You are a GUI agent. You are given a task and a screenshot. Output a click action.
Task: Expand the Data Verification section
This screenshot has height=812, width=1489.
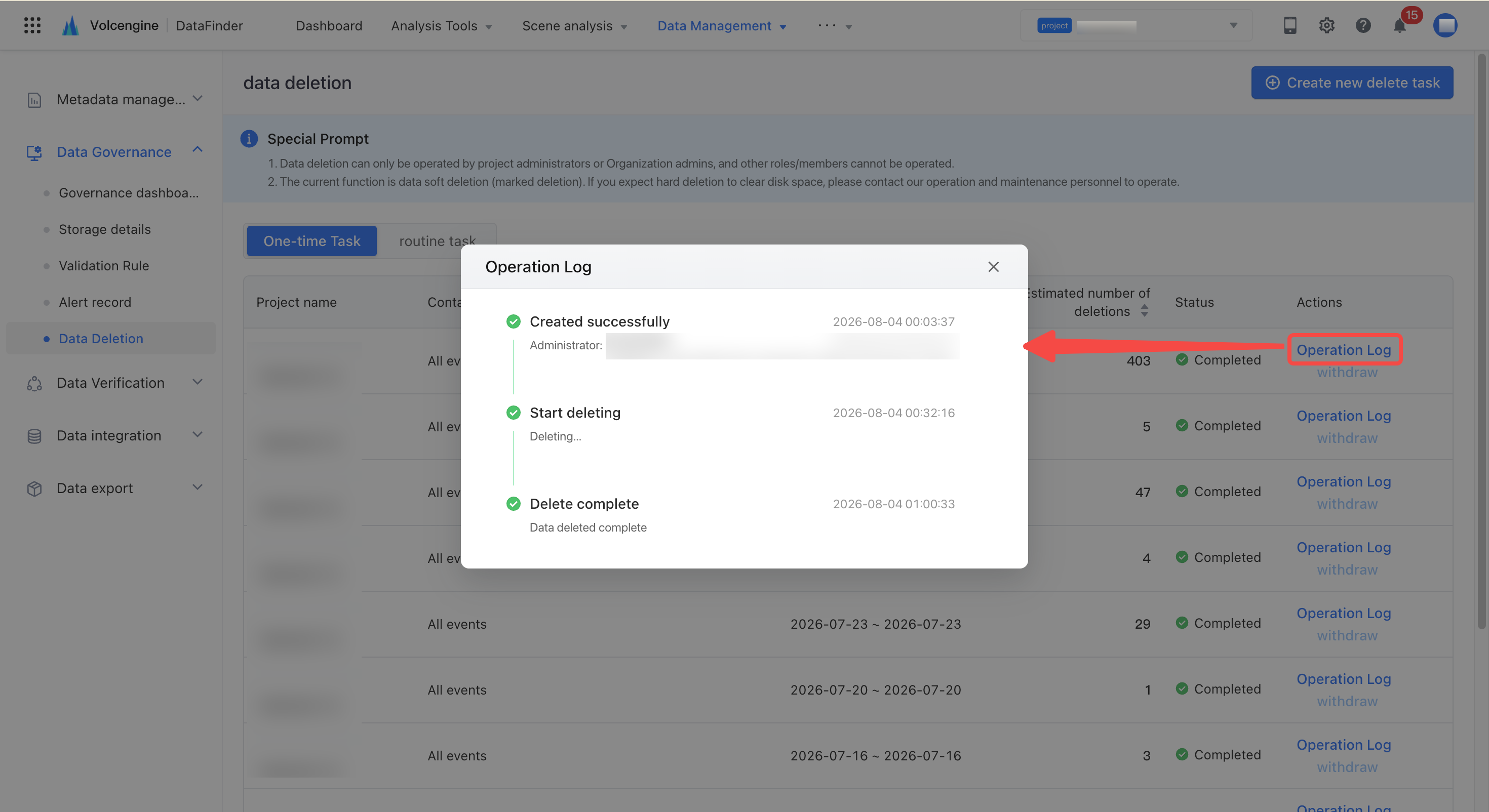[198, 382]
